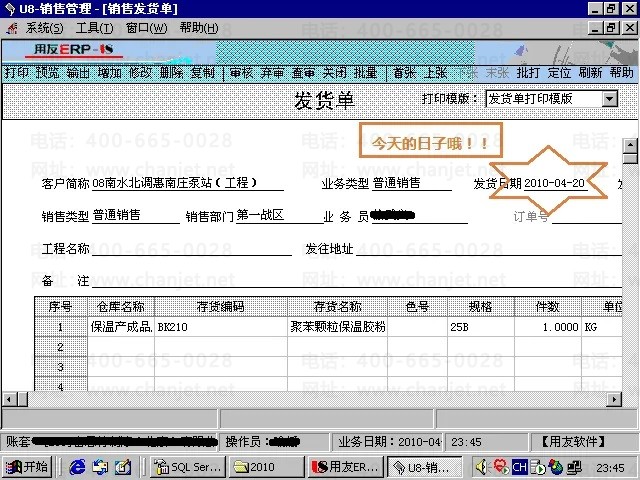This screenshot has height=480, width=640.
Task: Click the empty 发往地址 field
Action: pyautogui.click(x=489, y=248)
